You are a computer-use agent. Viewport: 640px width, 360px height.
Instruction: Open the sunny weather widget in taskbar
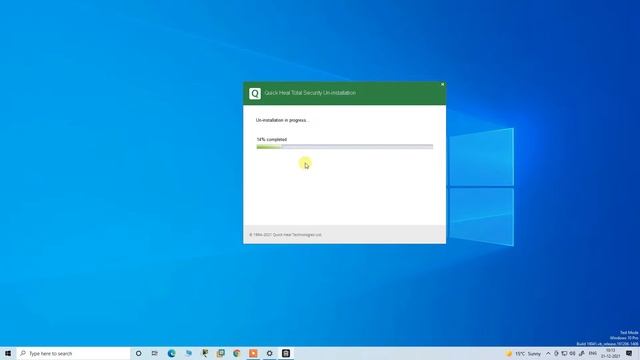coord(523,353)
